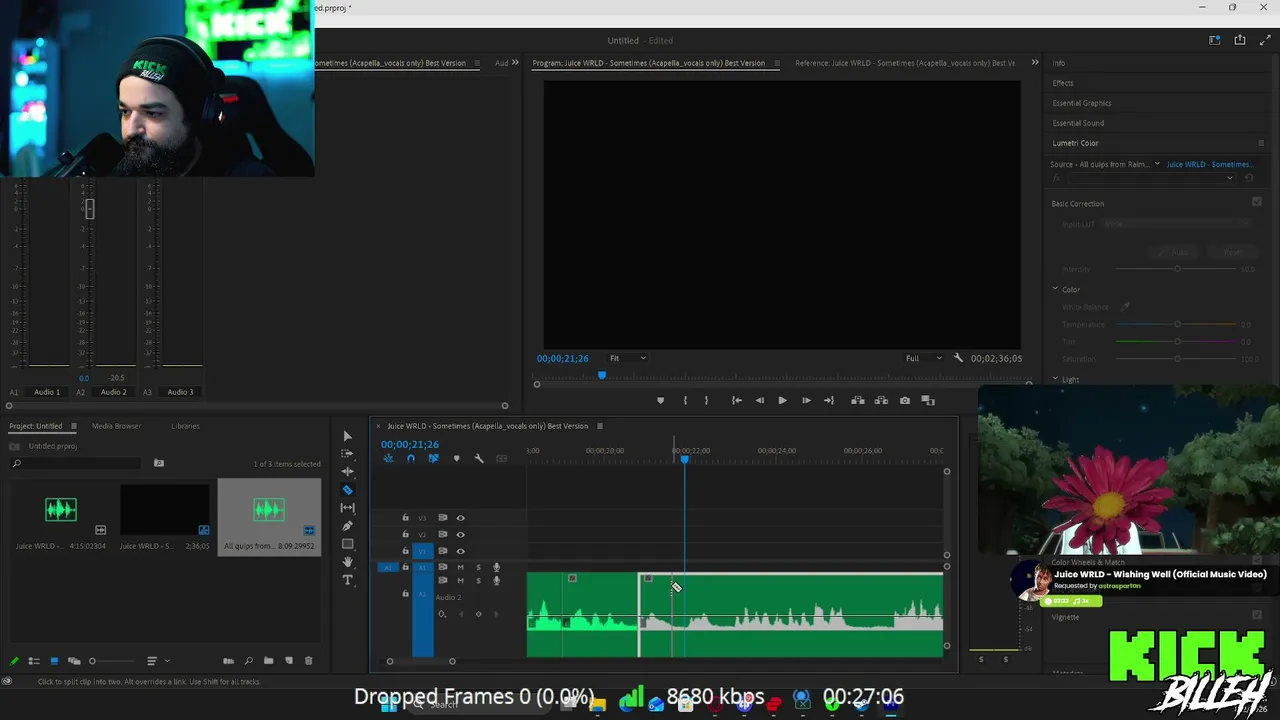The image size is (1280, 720).
Task: Select the Rectangle tool
Action: pos(347,544)
